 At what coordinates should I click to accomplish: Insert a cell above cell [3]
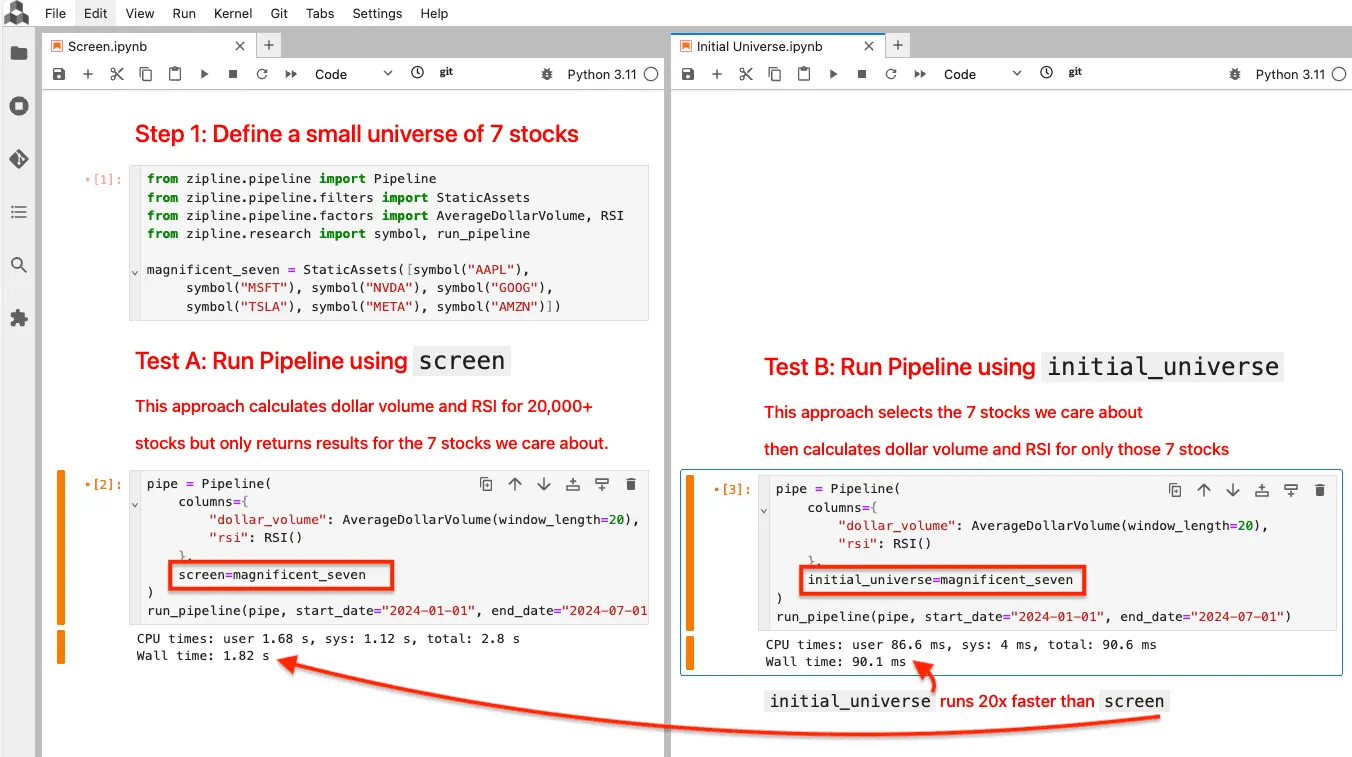[x=1262, y=490]
